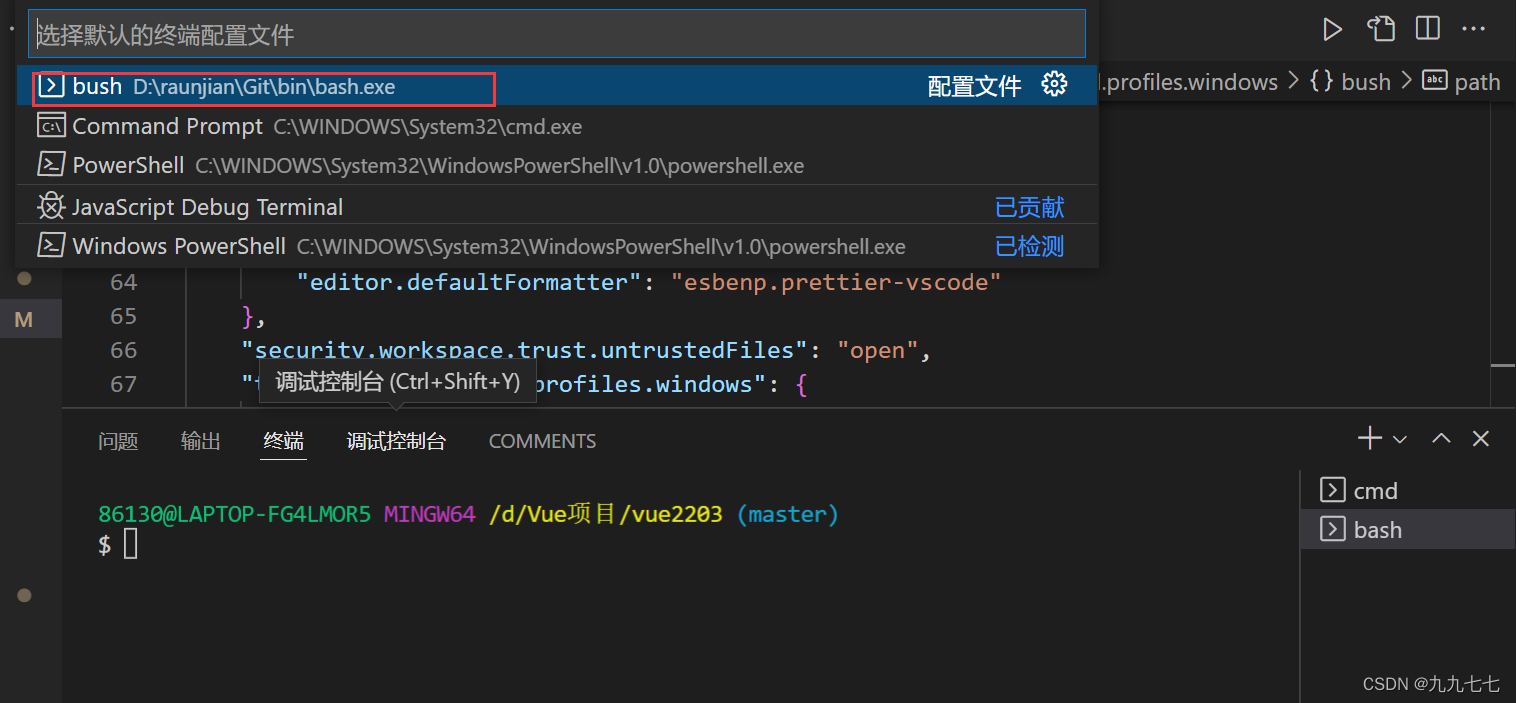This screenshot has width=1516, height=703.
Task: Click the PowerShell icon in profile list
Action: point(51,165)
